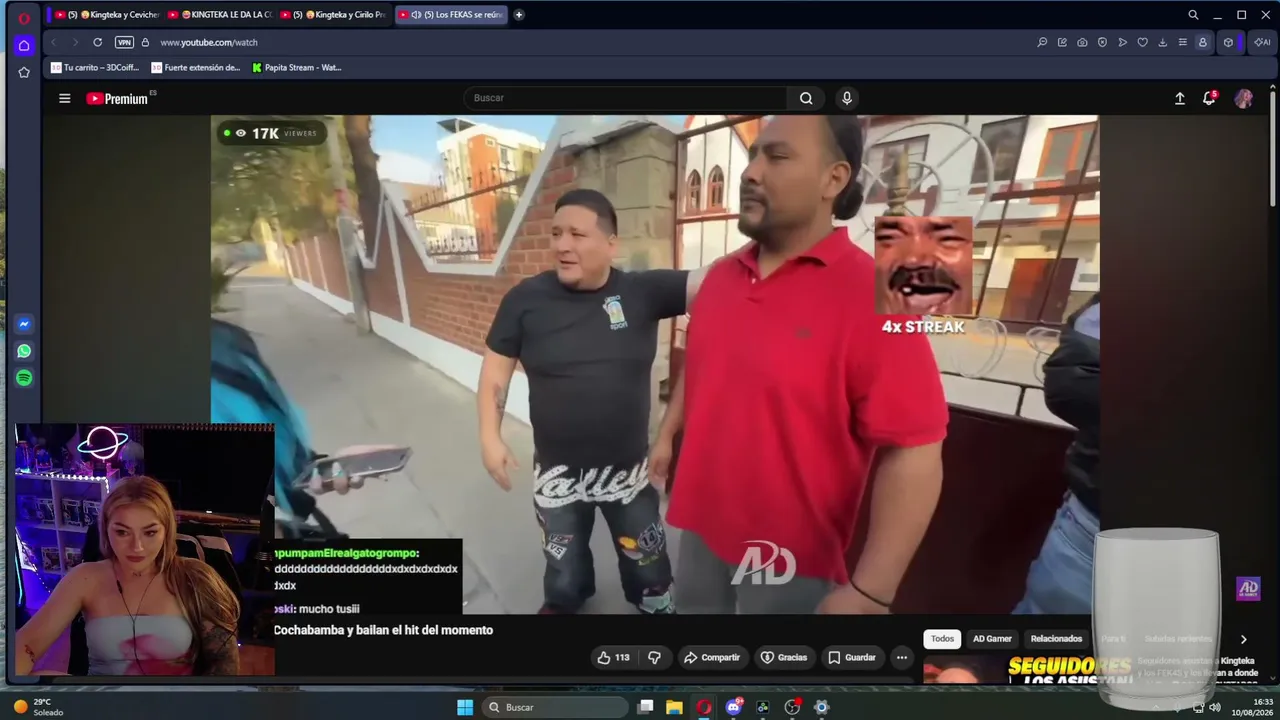Go back to the previous page
1280x720 pixels.
(53, 42)
